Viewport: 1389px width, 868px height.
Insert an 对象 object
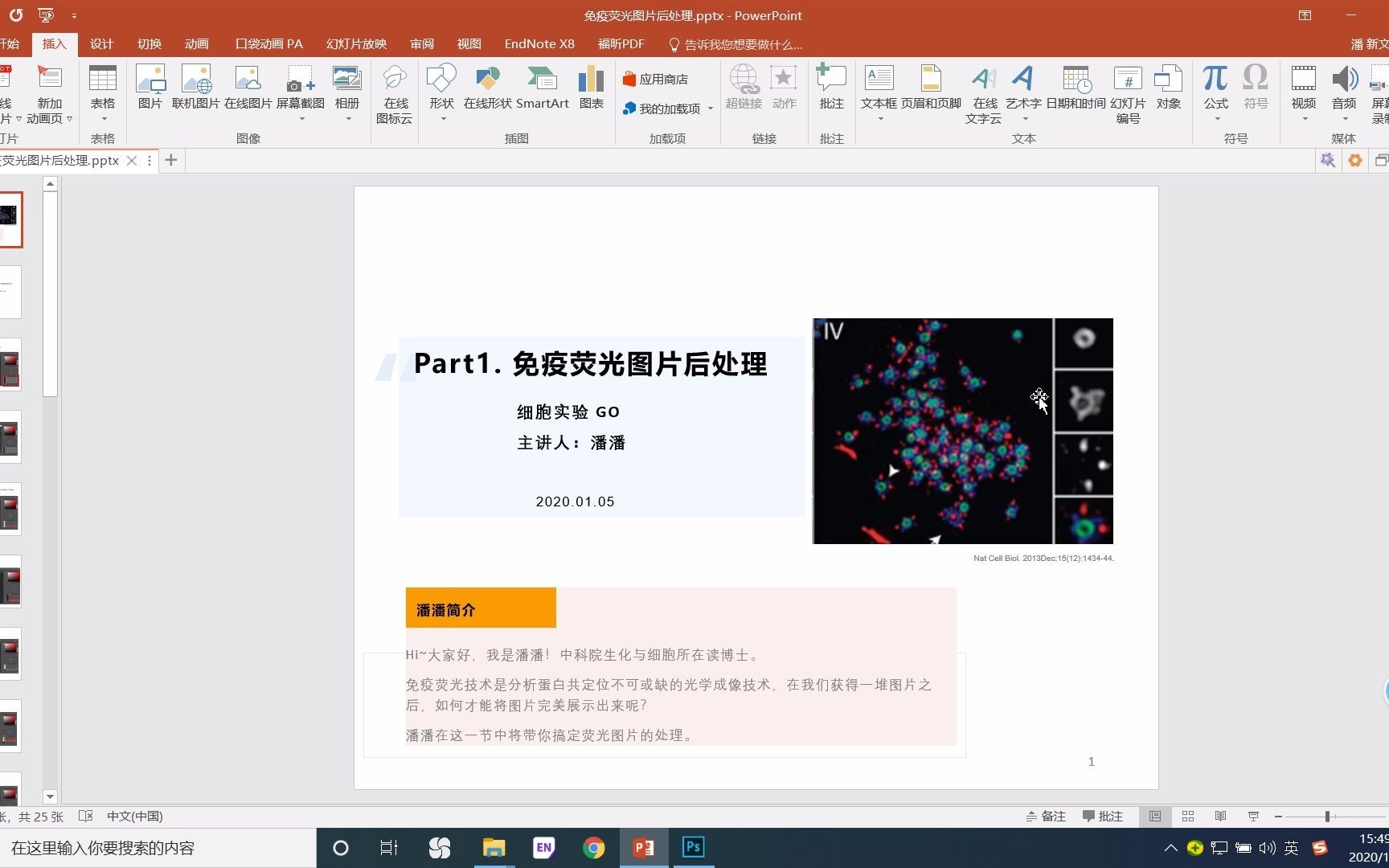[x=1168, y=87]
